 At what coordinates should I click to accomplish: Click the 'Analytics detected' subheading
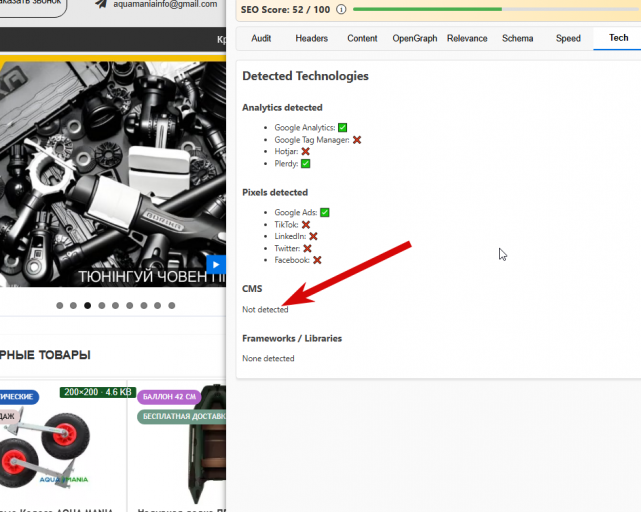282,108
